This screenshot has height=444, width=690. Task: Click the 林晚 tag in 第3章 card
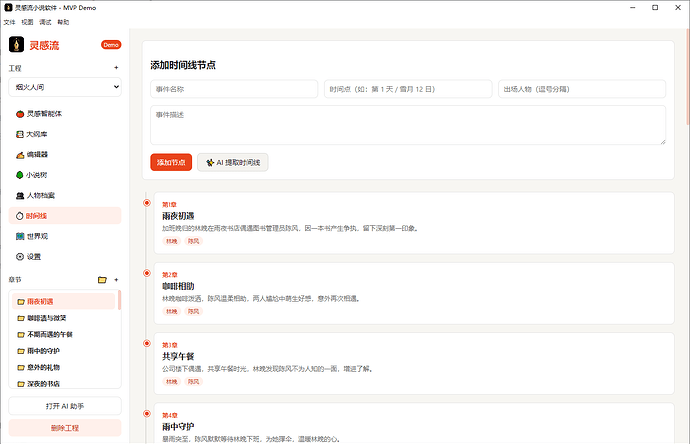[x=172, y=382]
